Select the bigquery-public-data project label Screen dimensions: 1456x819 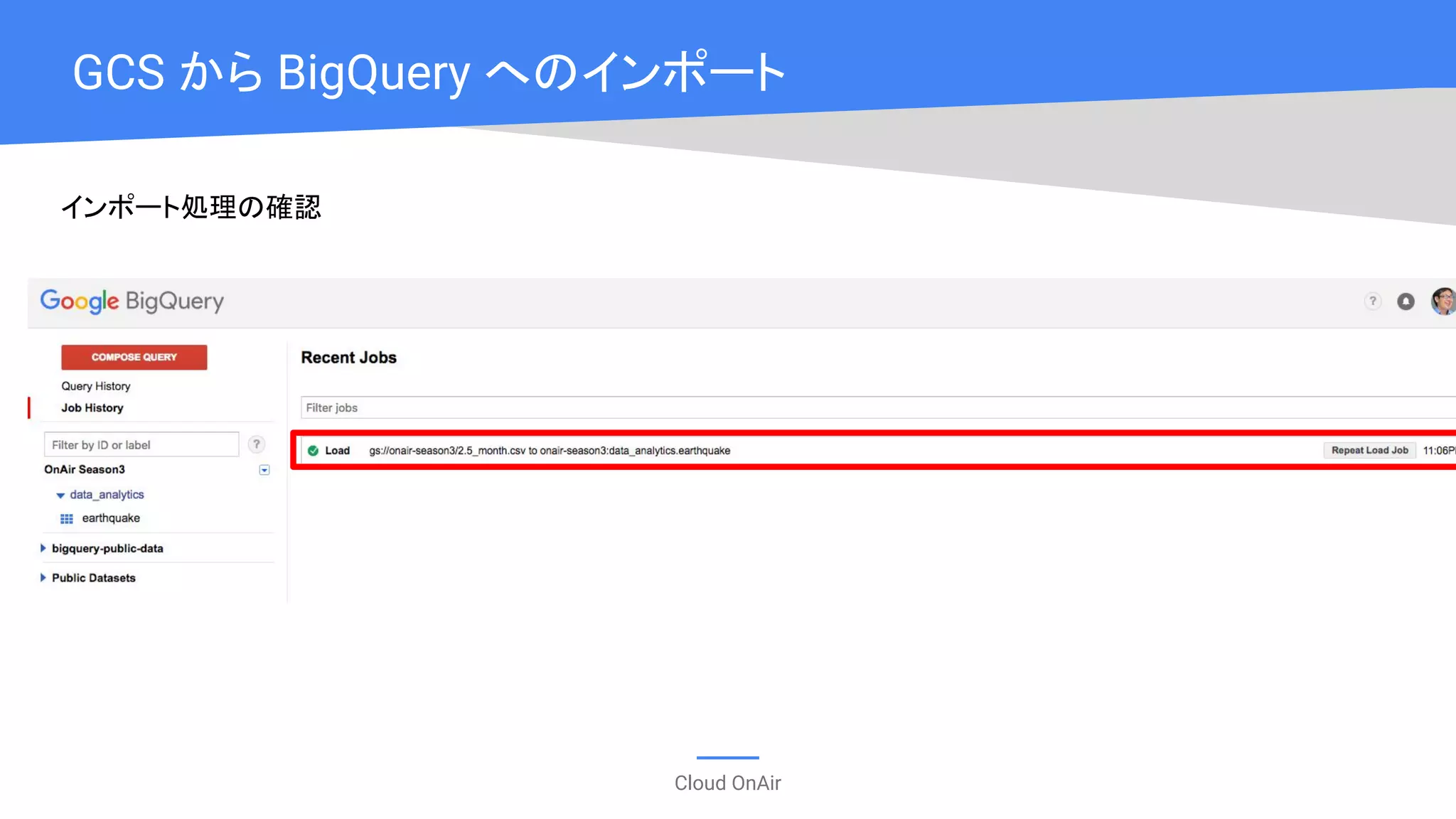[107, 549]
